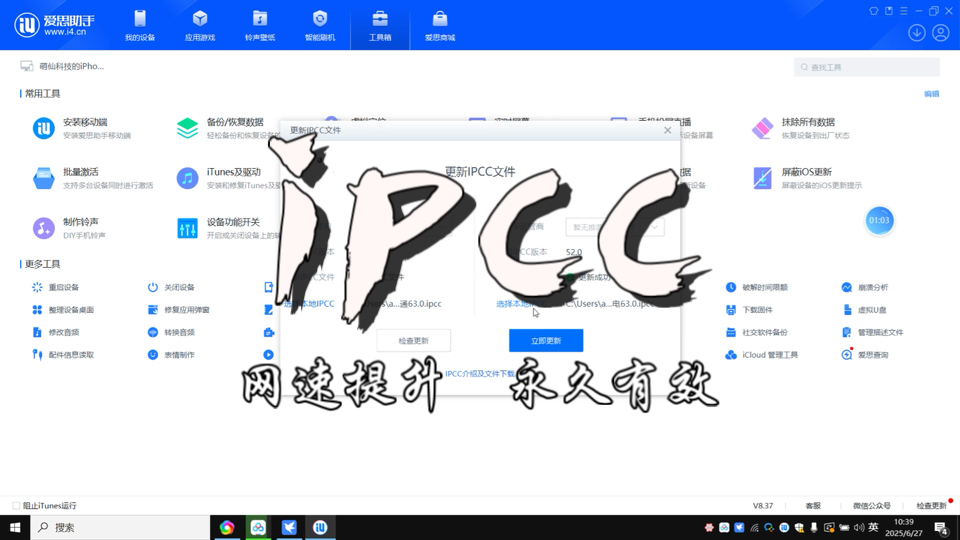This screenshot has width=960, height=540.
Task: Toggle the 阻止iTunes运行 checkbox
Action: (17, 506)
